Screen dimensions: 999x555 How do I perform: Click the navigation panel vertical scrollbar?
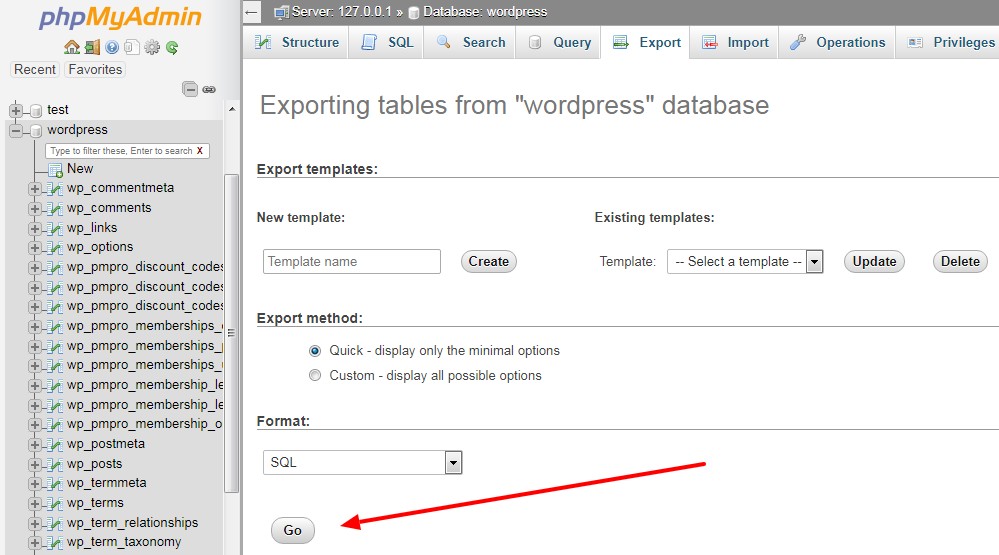click(232, 333)
